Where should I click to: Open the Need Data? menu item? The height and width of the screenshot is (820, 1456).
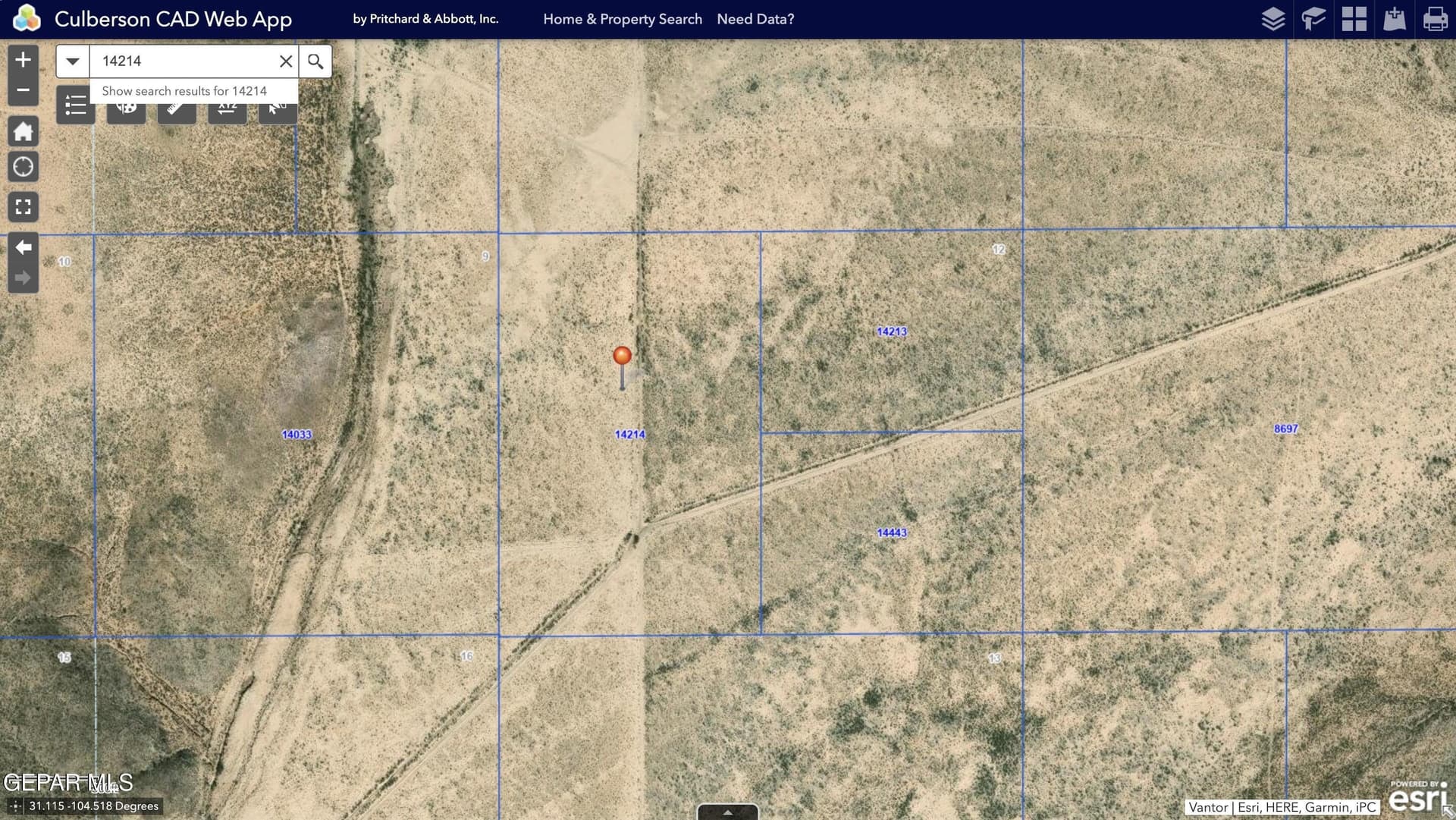click(x=755, y=19)
